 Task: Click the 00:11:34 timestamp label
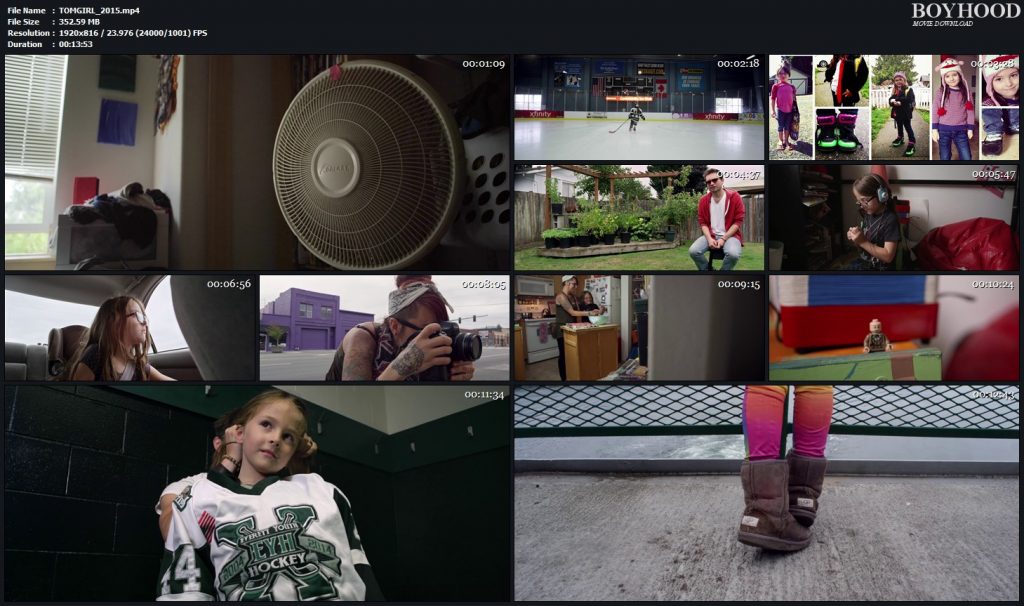484,394
